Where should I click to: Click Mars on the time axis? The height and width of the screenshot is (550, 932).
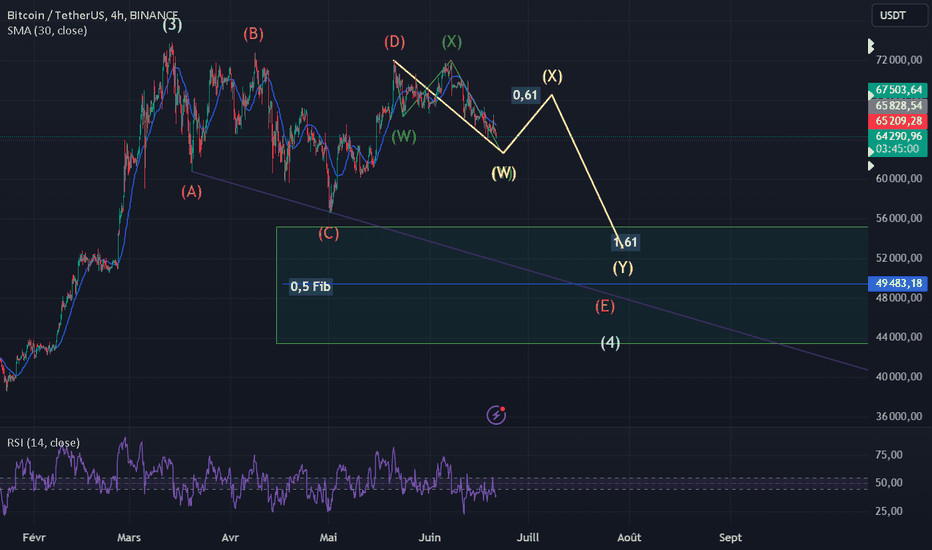(129, 538)
